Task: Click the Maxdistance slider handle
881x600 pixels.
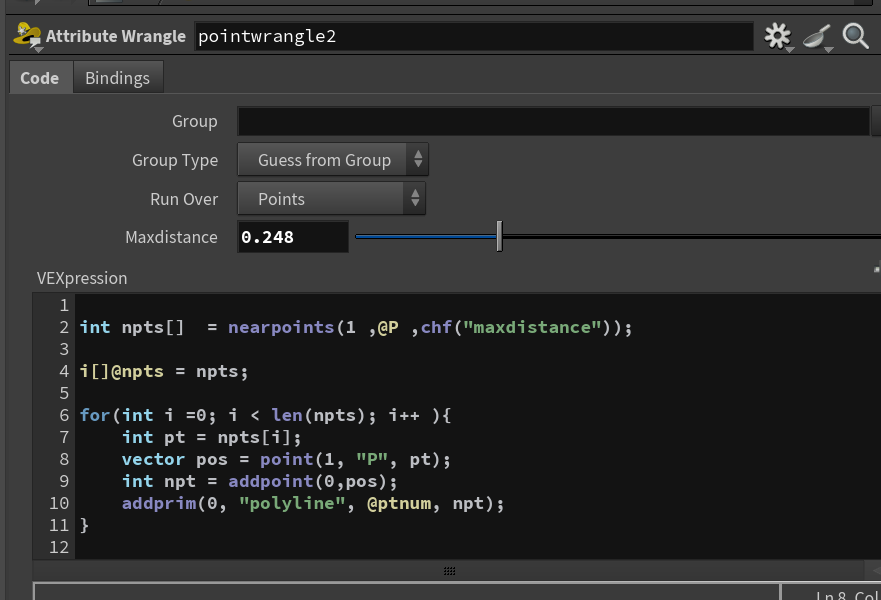Action: pos(499,237)
